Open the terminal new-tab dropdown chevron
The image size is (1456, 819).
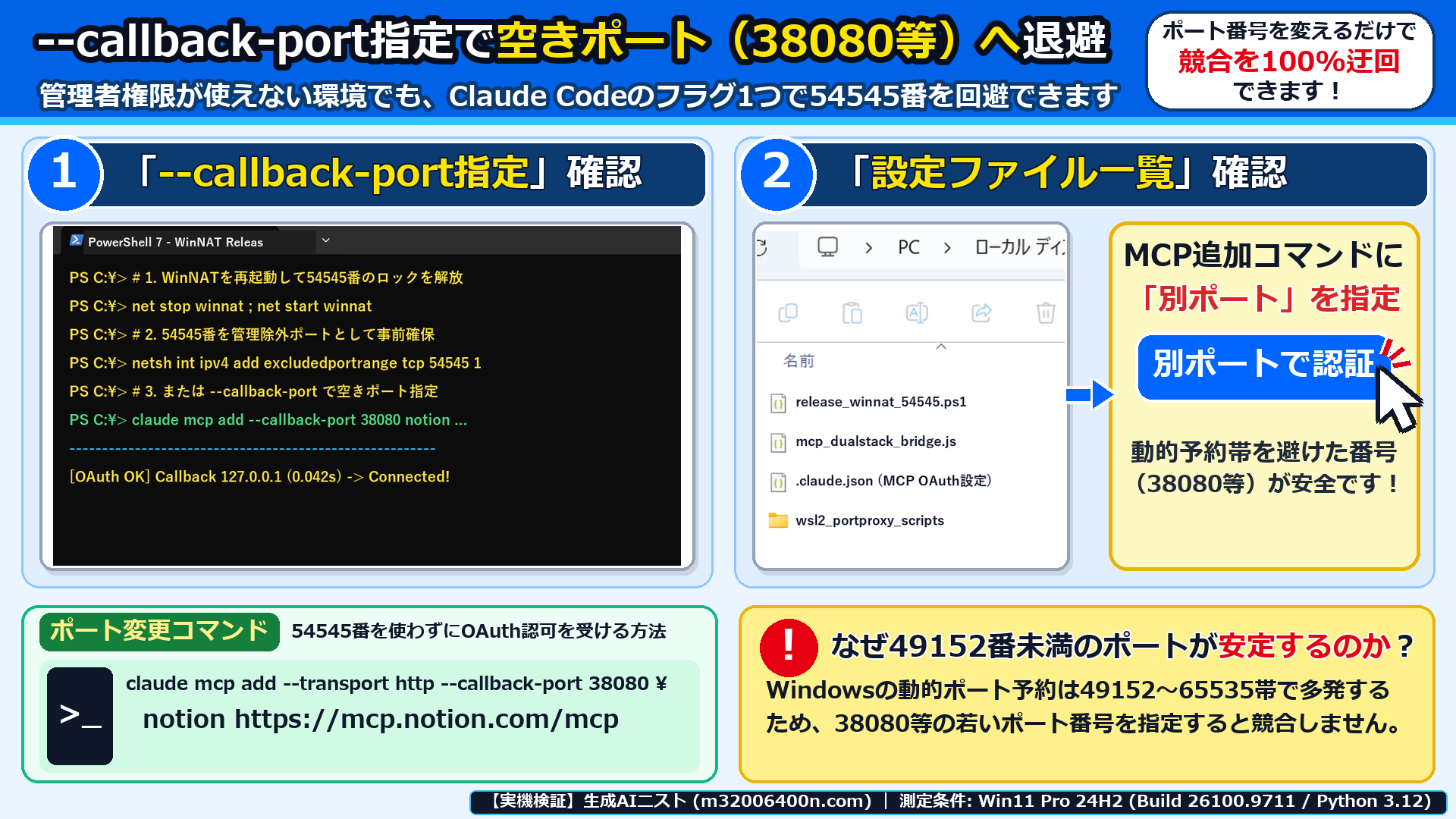(326, 240)
